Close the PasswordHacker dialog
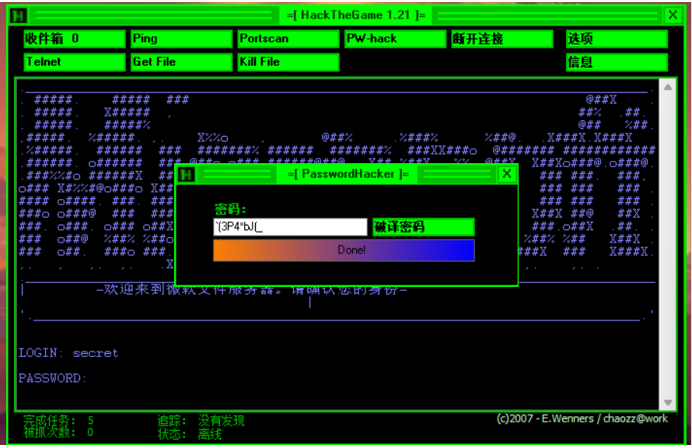Viewport: 692px width, 448px height. tap(507, 174)
